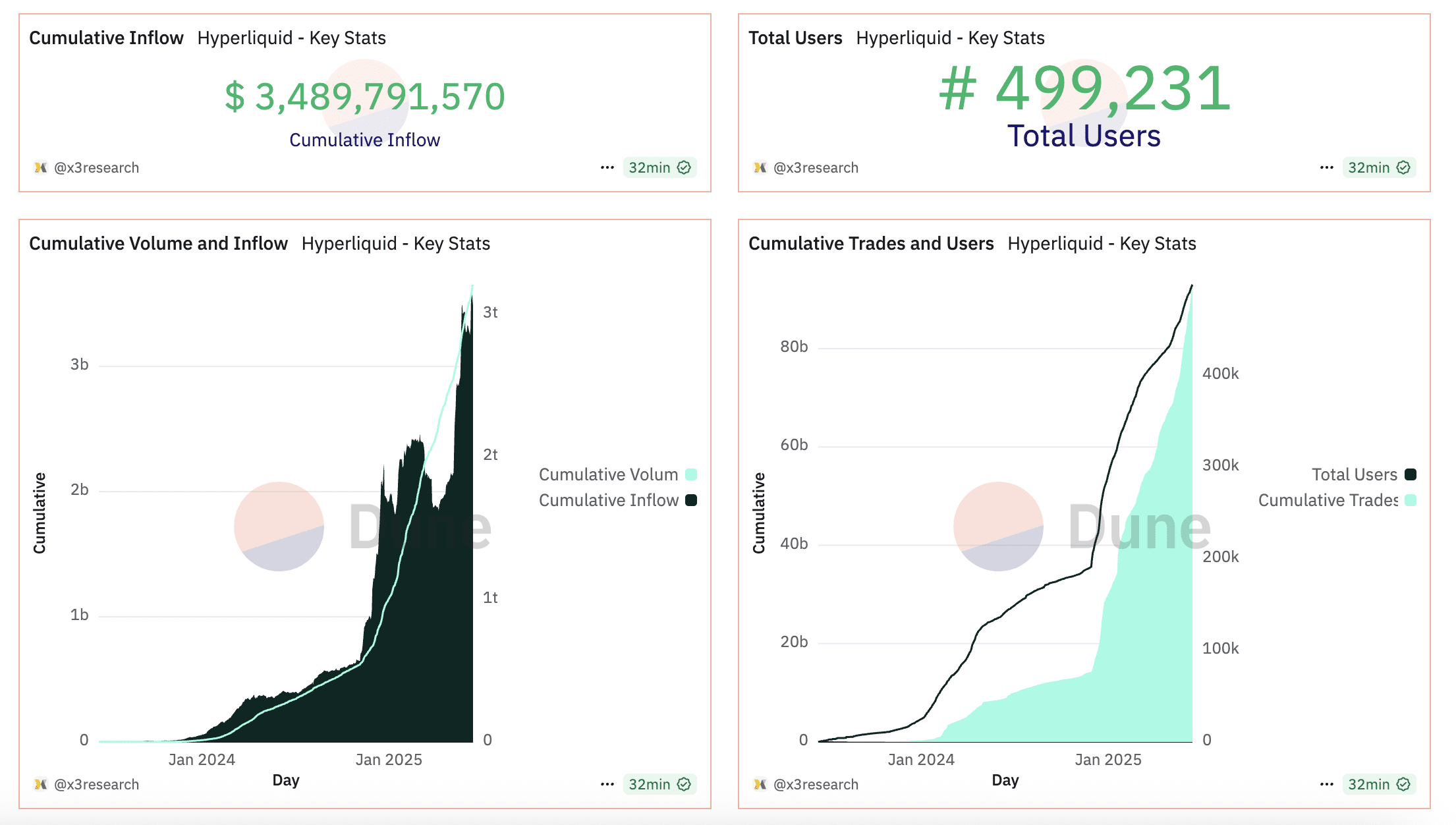Viewport: 1456px width, 825px height.
Task: Click the Day axis title on Volume and Inflow chart
Action: [286, 781]
